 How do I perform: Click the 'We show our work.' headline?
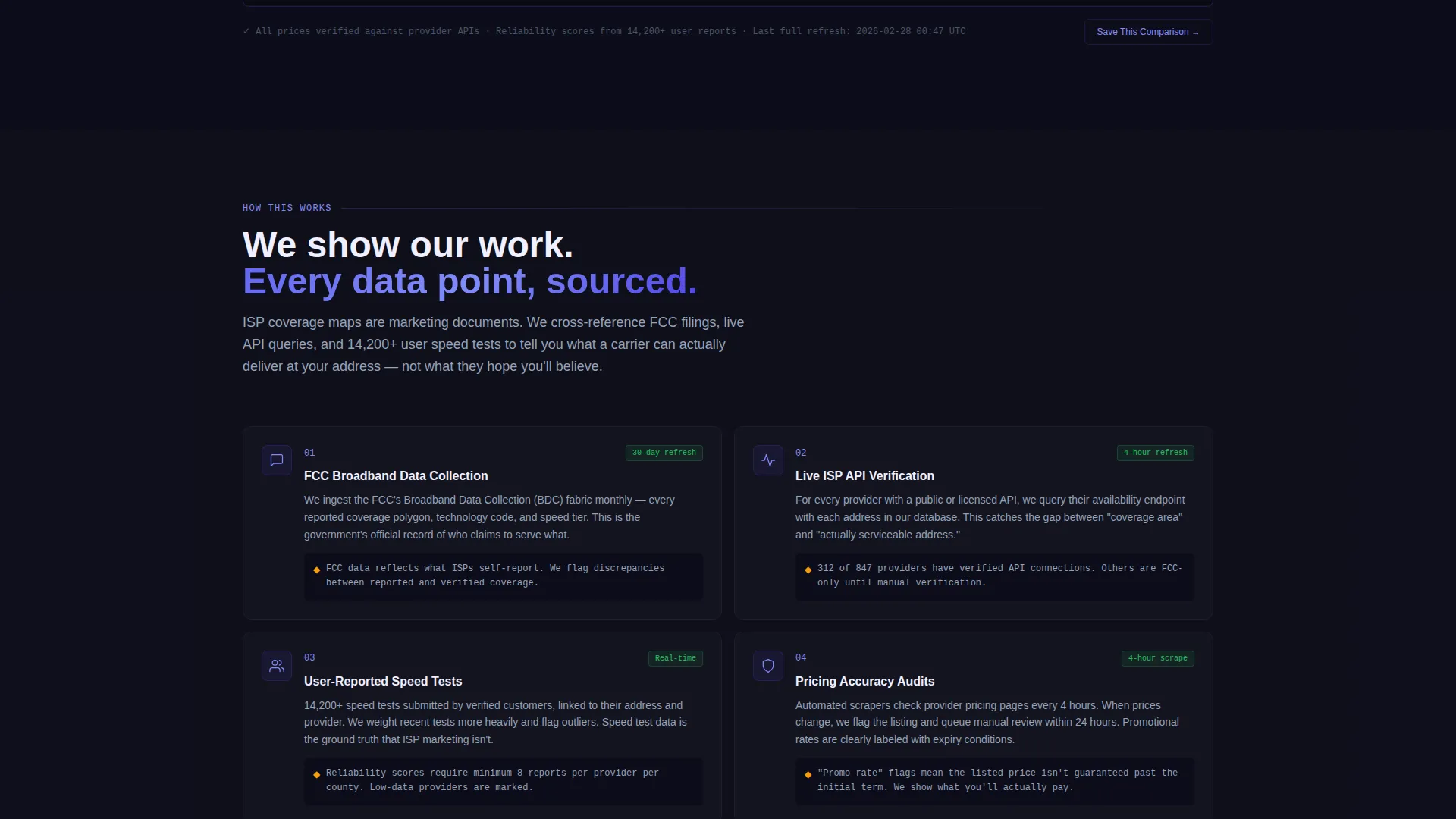408,245
